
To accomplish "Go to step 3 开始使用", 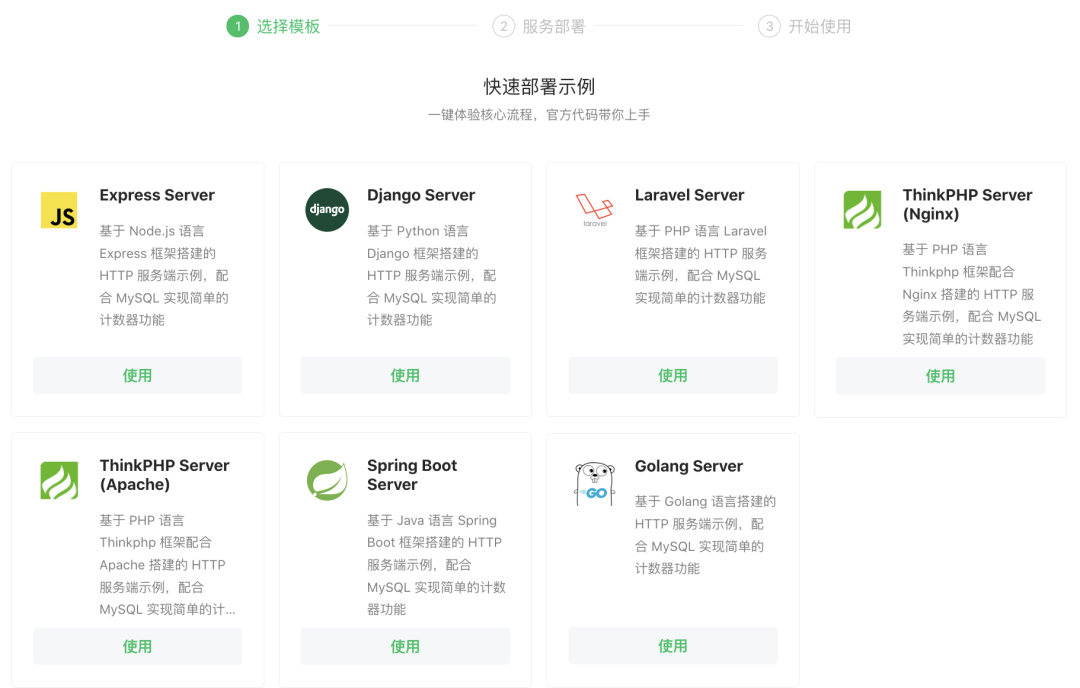I will tap(806, 27).
